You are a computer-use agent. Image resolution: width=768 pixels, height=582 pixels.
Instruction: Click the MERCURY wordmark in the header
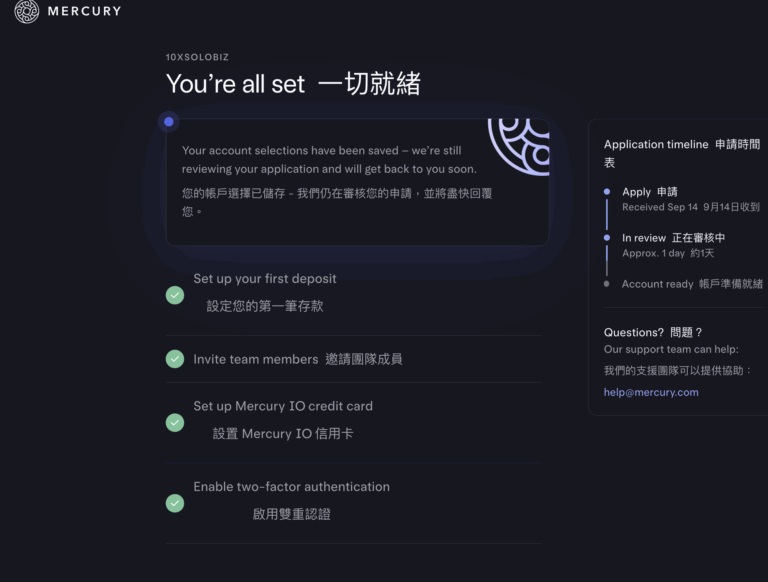click(x=85, y=12)
